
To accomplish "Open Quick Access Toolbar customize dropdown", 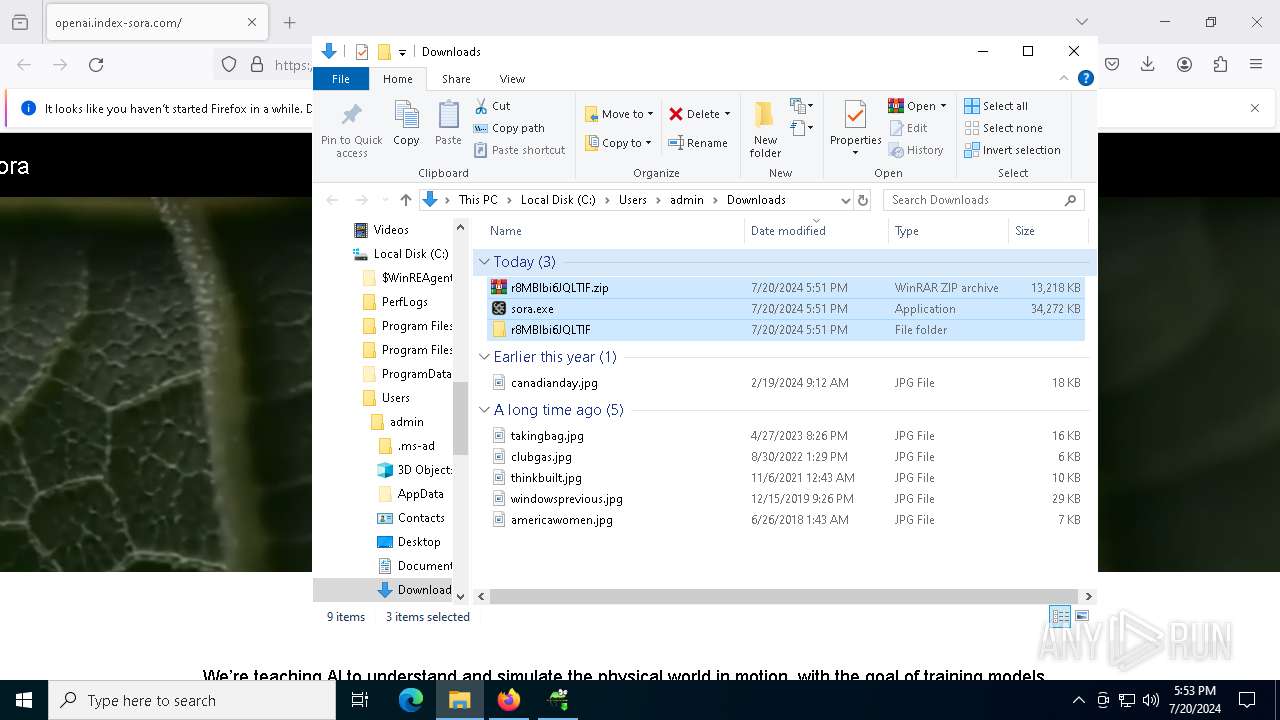I will (x=402, y=52).
